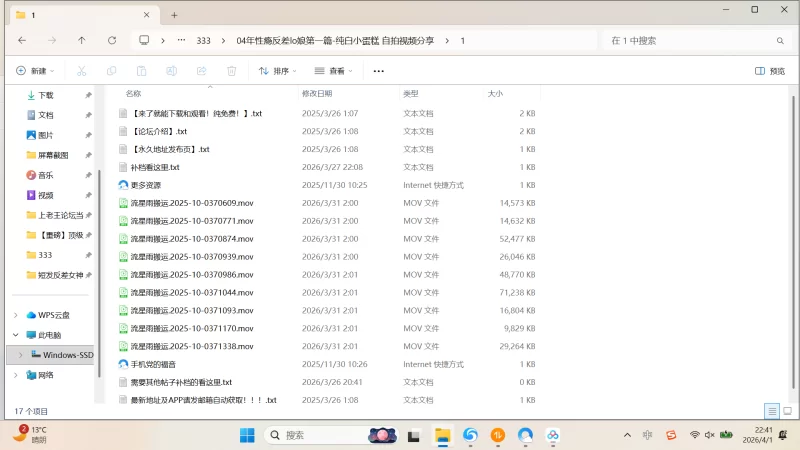Expand the 网络 node in sidebar
The image size is (800, 450).
(15, 375)
